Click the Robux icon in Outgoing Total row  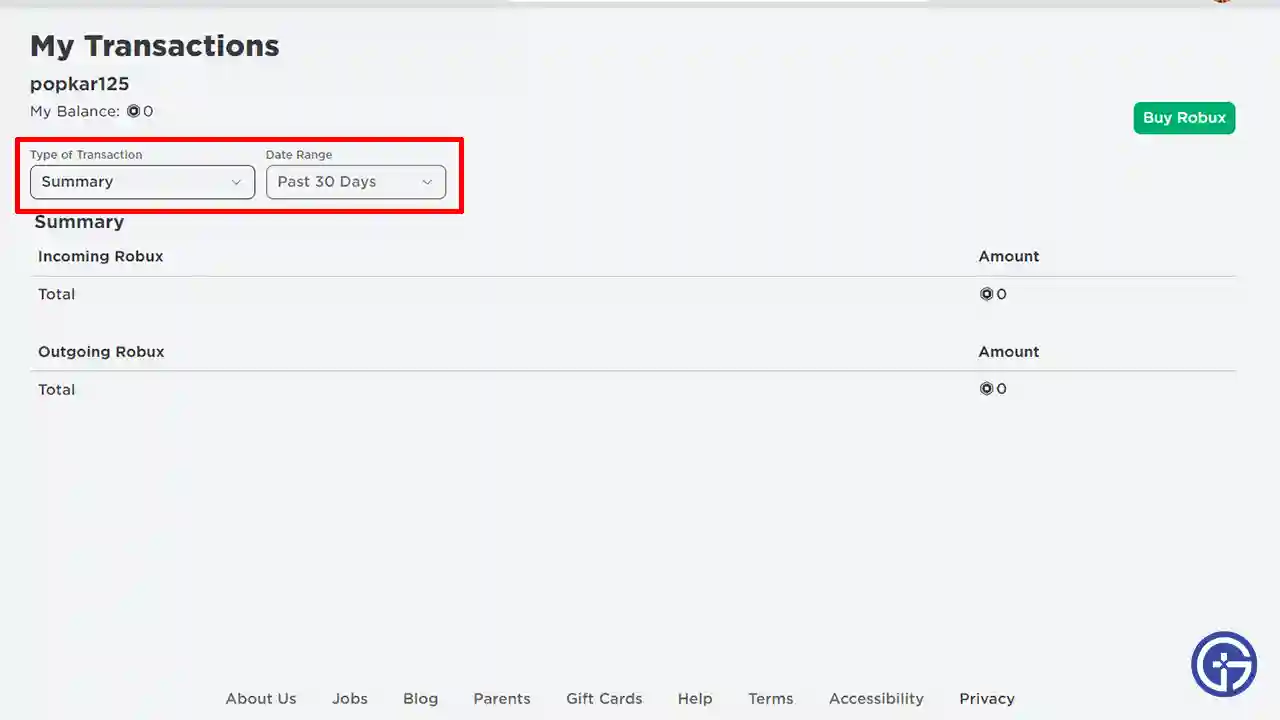pos(986,389)
